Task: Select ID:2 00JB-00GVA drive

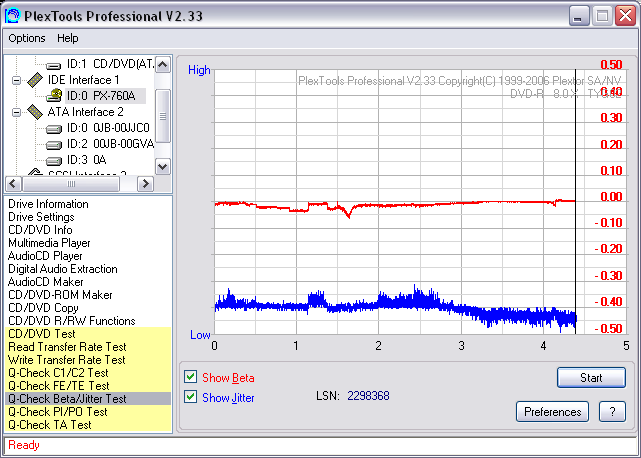Action: pos(110,144)
